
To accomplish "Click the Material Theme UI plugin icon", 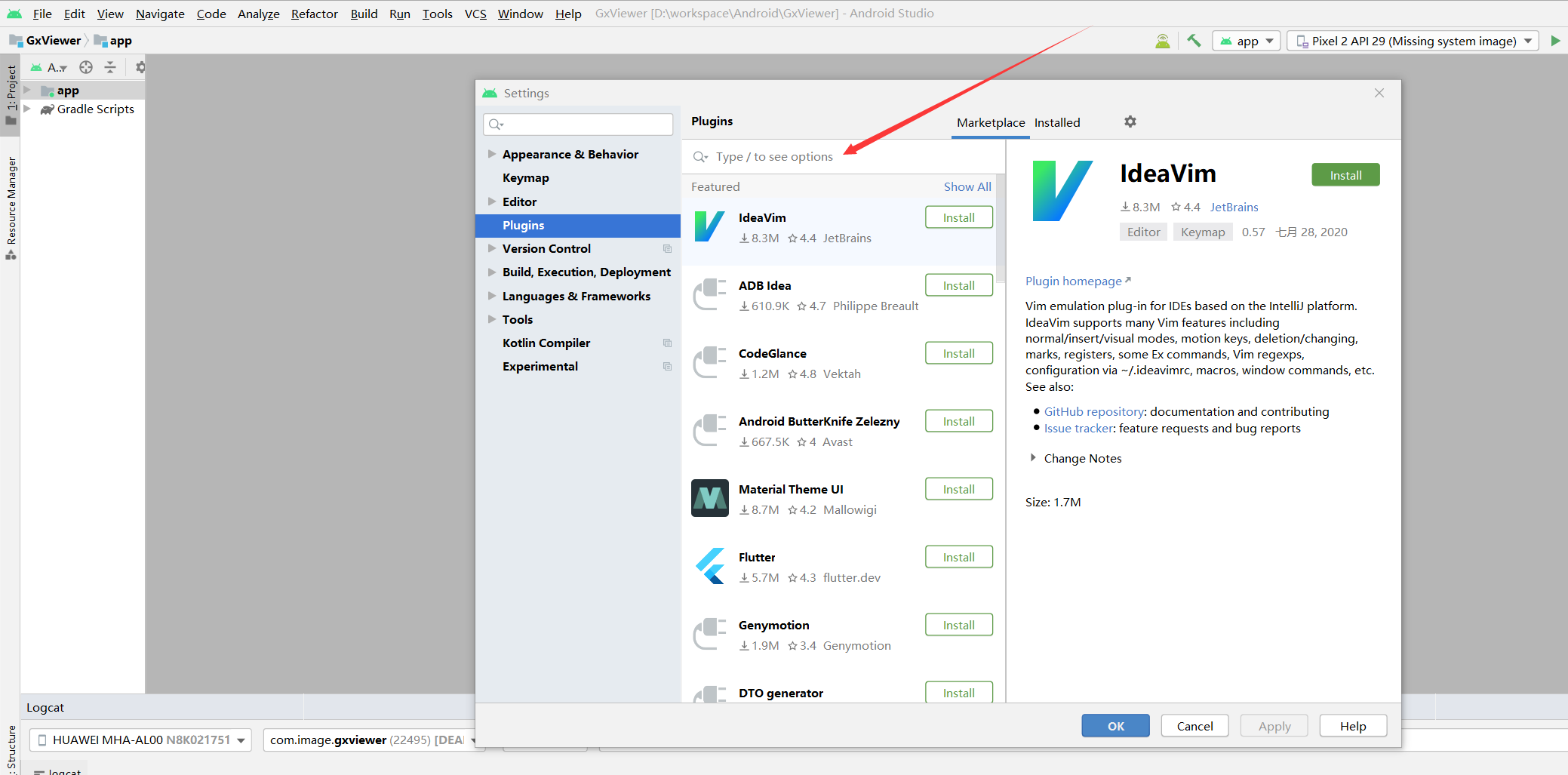I will (x=710, y=498).
